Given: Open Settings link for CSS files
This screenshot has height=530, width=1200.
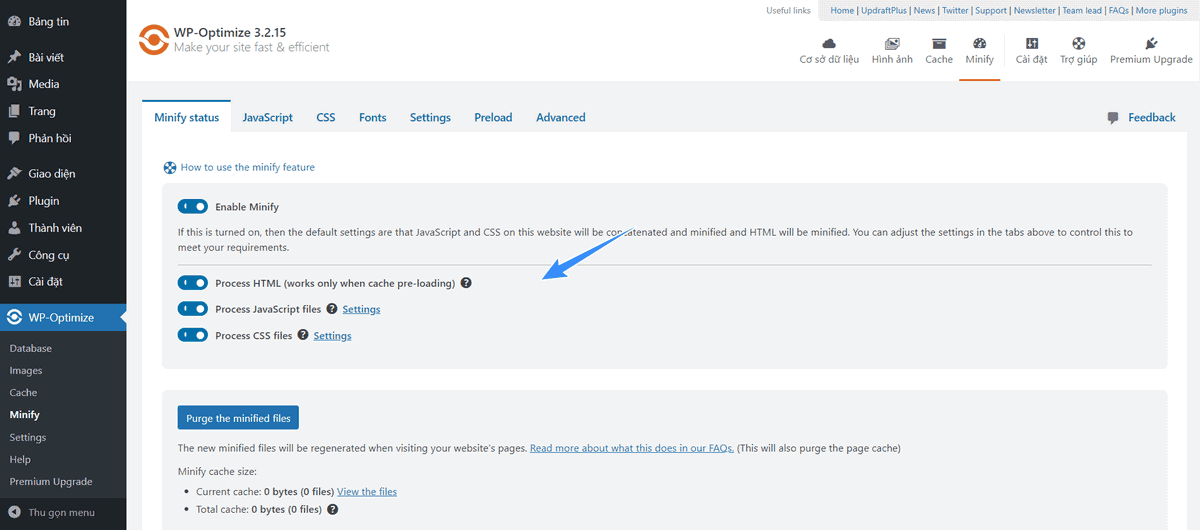Looking at the screenshot, I should (332, 336).
